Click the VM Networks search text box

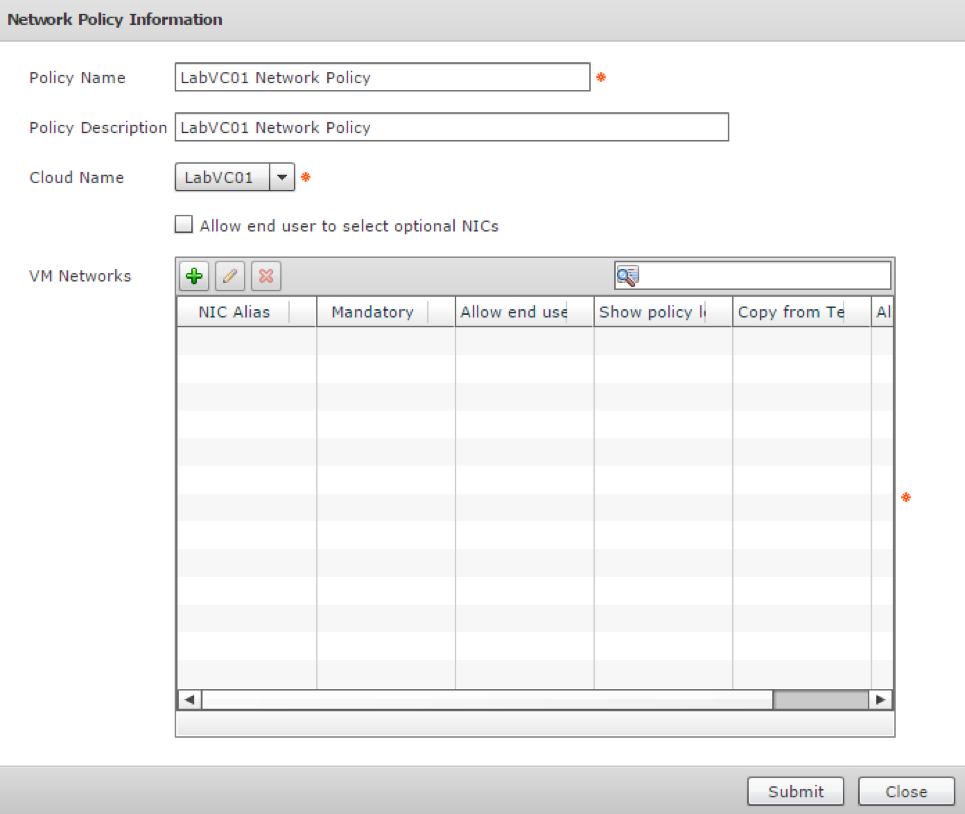pos(765,276)
